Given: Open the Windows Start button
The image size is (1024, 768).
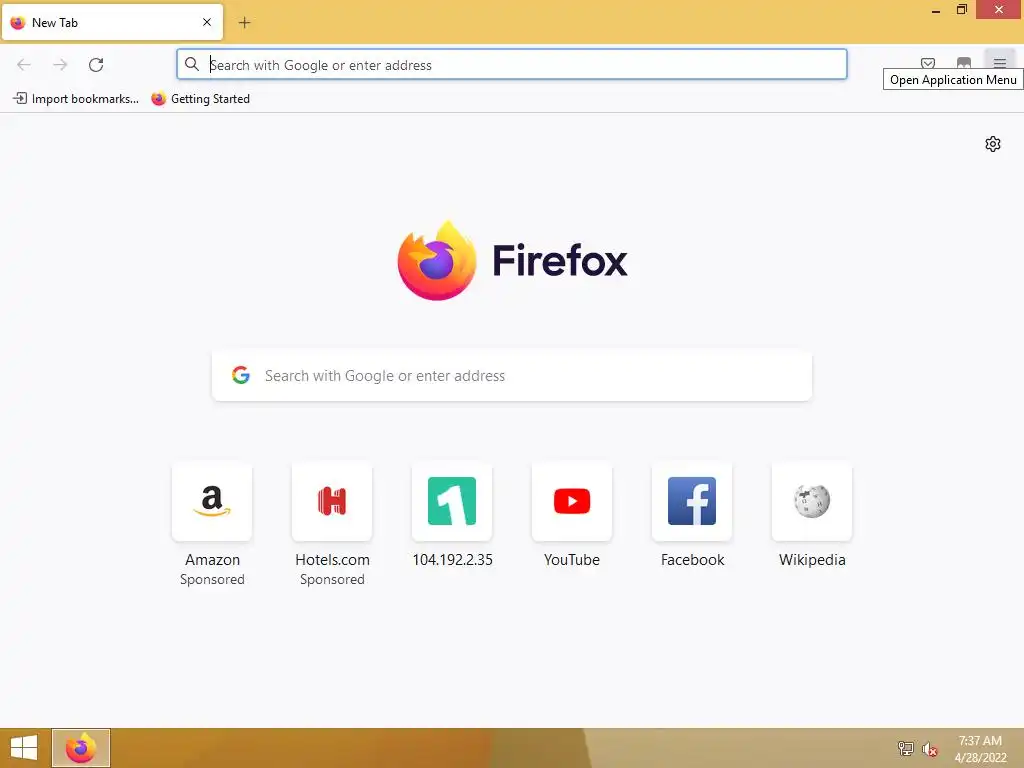Looking at the screenshot, I should pyautogui.click(x=24, y=748).
